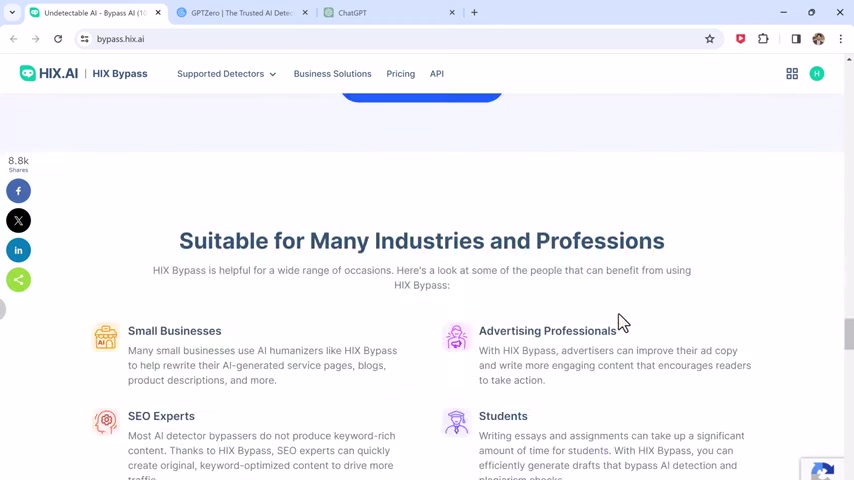The width and height of the screenshot is (854, 480).
Task: Close the Undetectable AI tab
Action: (x=158, y=13)
